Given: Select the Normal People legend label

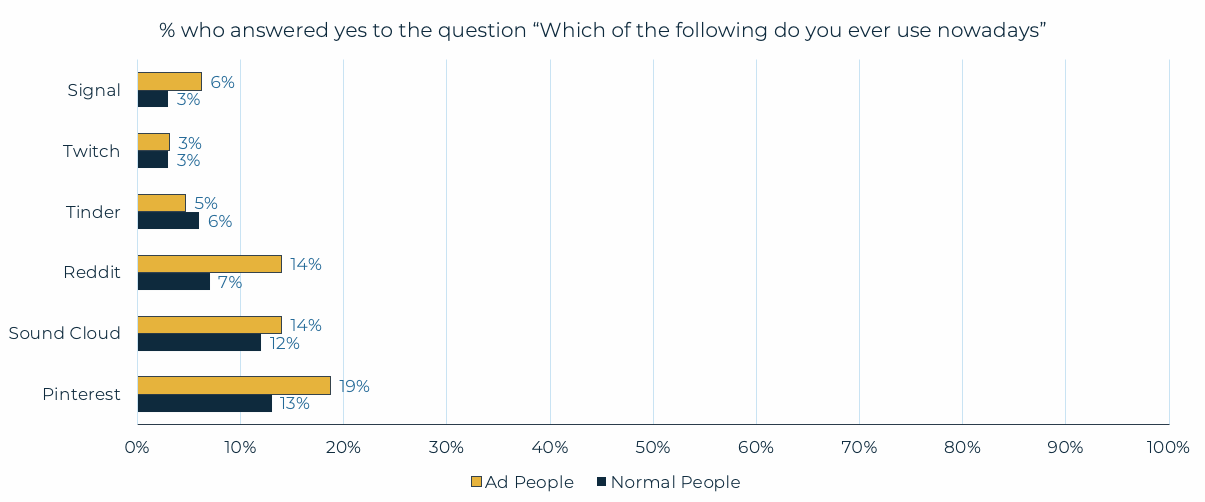Looking at the screenshot, I should 675,483.
